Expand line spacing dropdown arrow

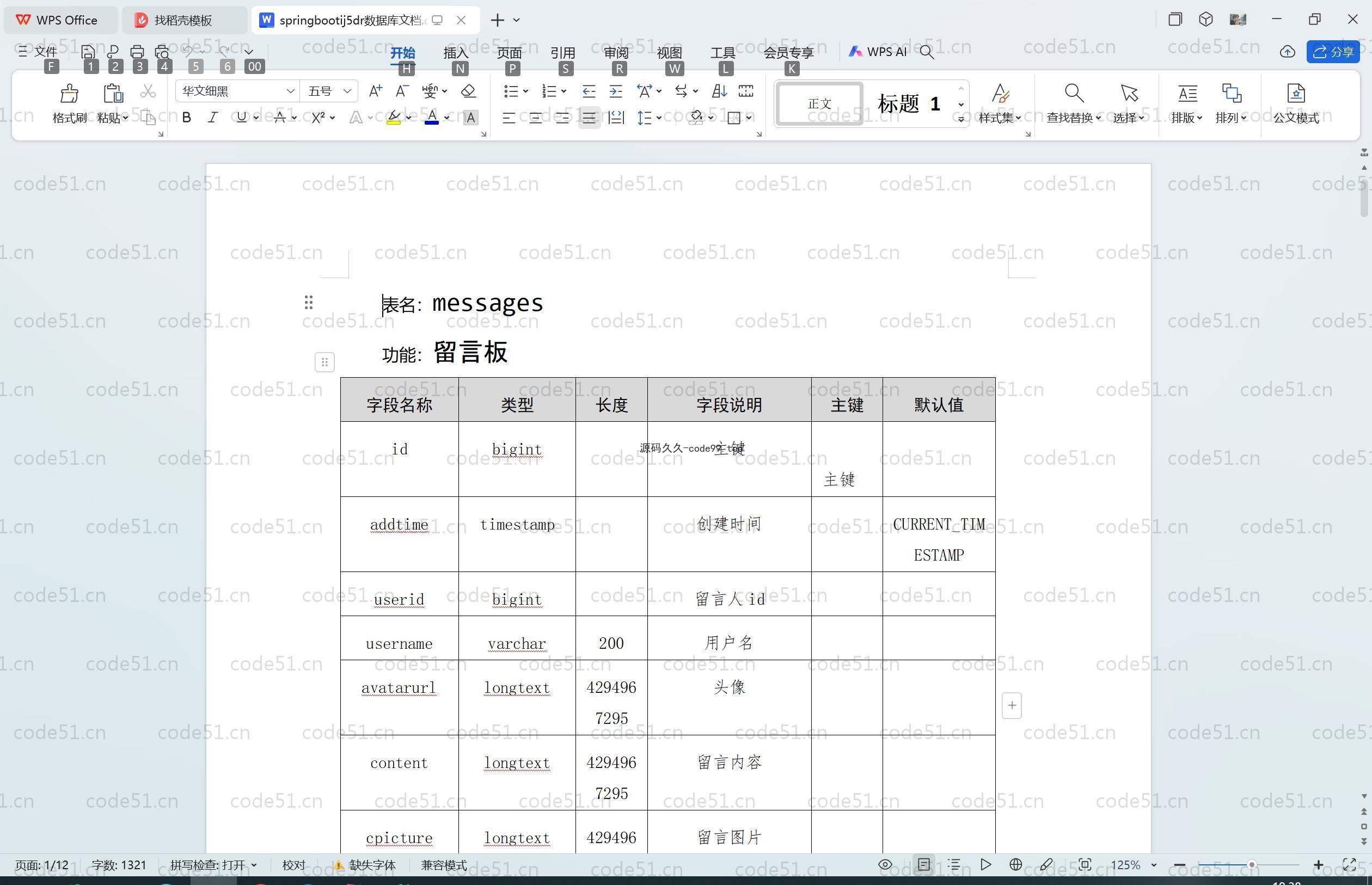[x=659, y=118]
